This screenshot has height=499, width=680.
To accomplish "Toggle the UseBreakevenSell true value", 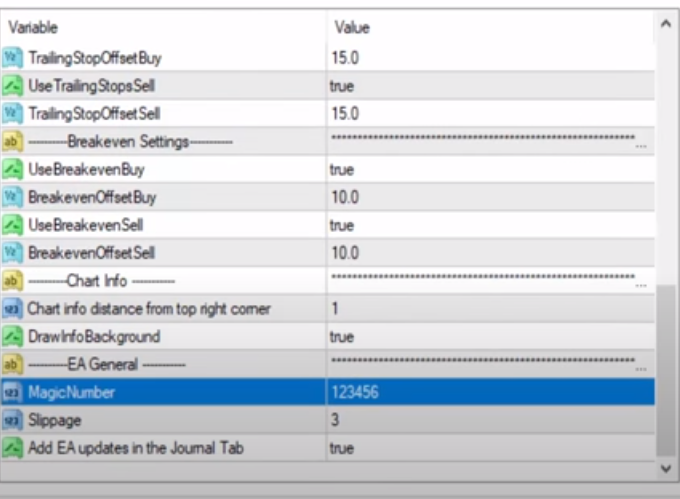I will pyautogui.click(x=342, y=226).
